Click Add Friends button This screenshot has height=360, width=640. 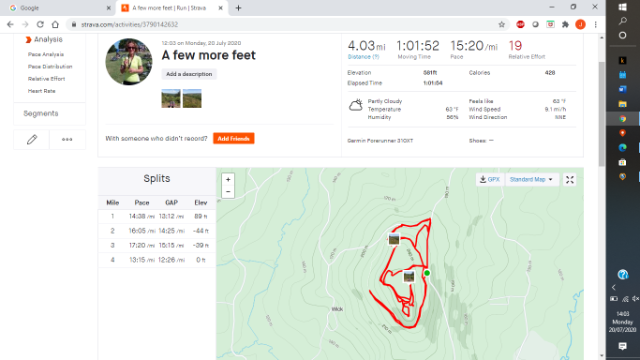coord(233,139)
